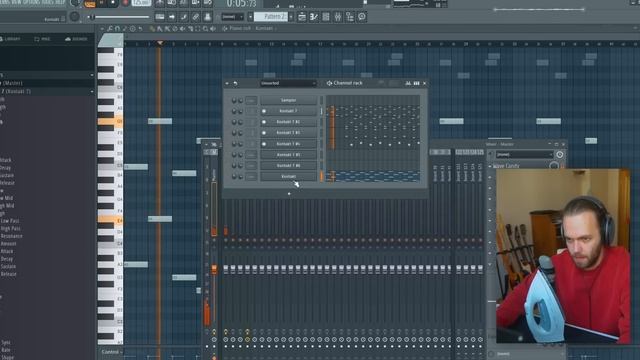The width and height of the screenshot is (640, 360).
Task: Select the Slice tool in Piano roll
Action: (x=190, y=29)
